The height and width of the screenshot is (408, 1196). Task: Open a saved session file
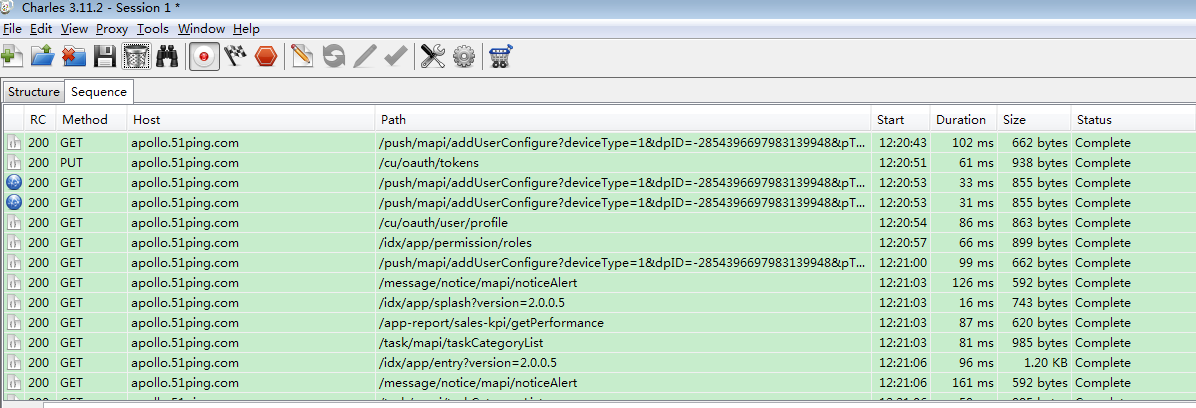click(42, 57)
